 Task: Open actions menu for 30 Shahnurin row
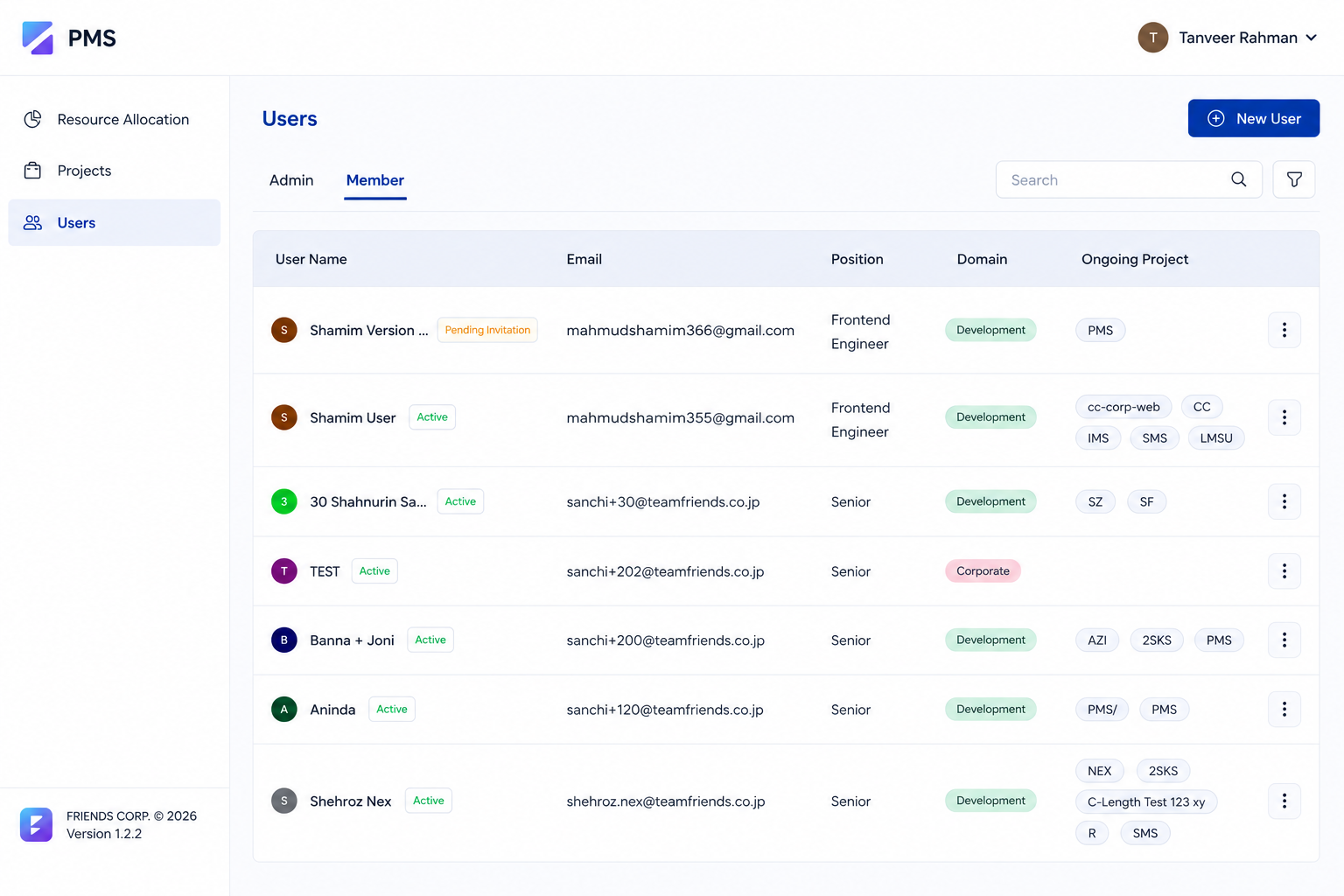point(1284,501)
